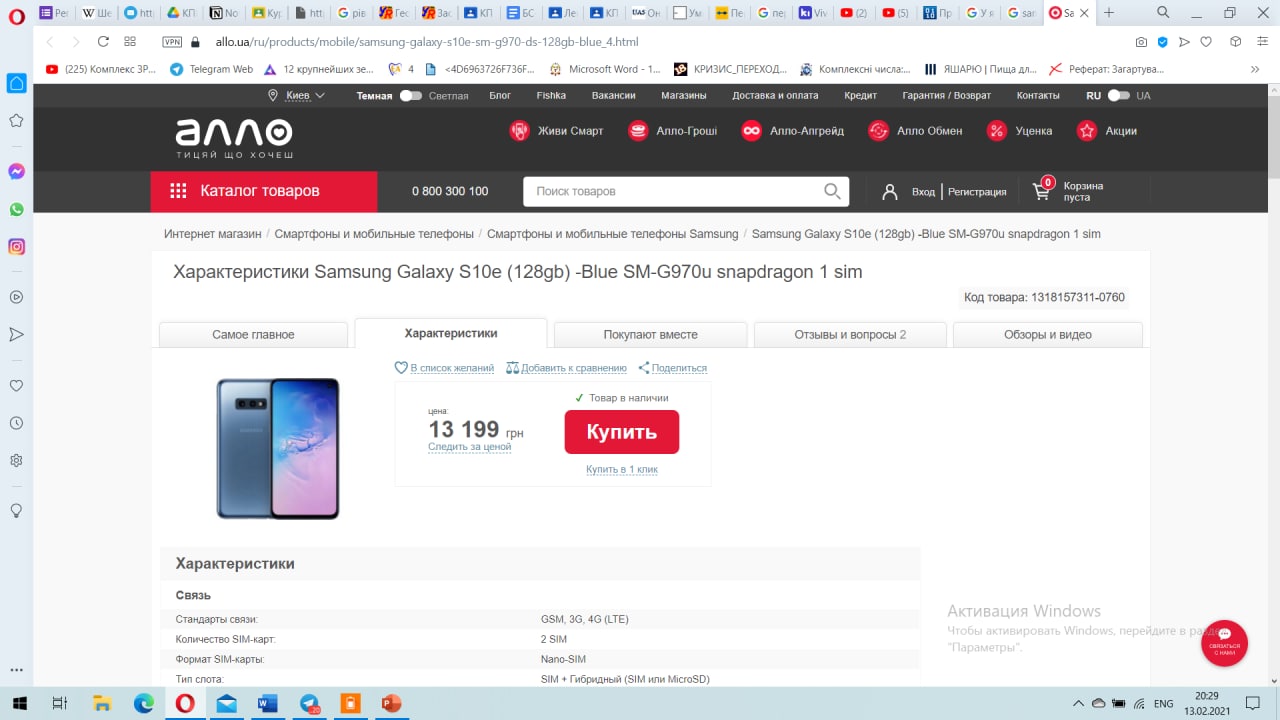1280x720 pixels.
Task: Open the red chat bubble 'Связаться с нами'
Action: [x=1224, y=643]
